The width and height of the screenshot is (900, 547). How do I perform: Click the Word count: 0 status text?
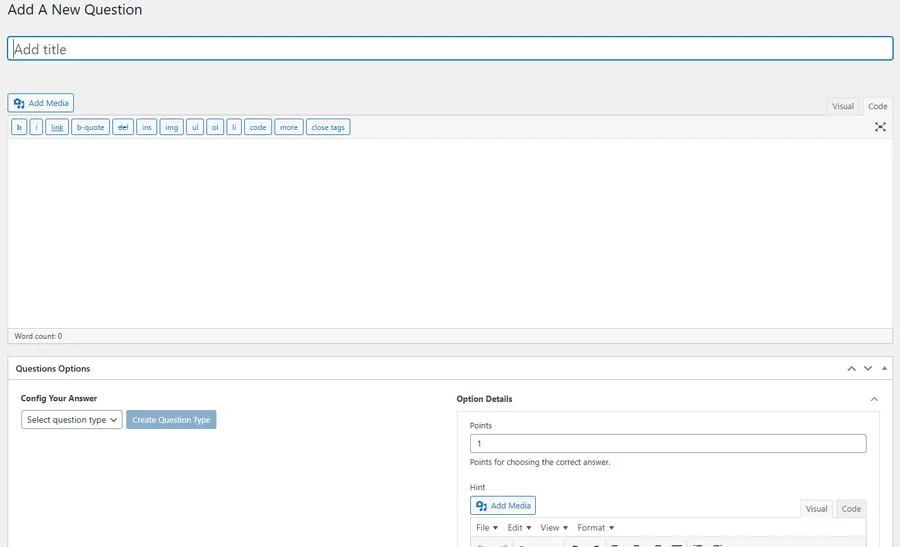click(x=38, y=336)
